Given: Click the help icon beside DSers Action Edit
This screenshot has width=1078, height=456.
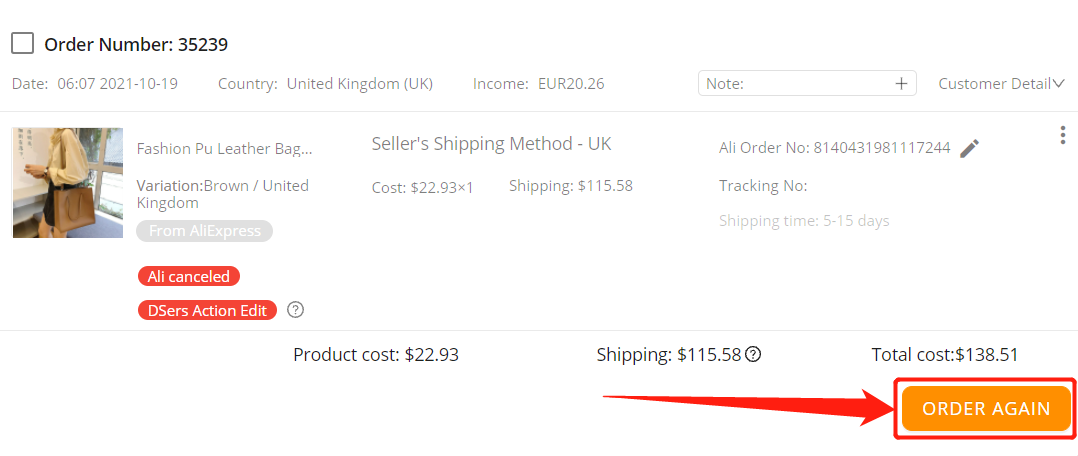Looking at the screenshot, I should pos(296,310).
